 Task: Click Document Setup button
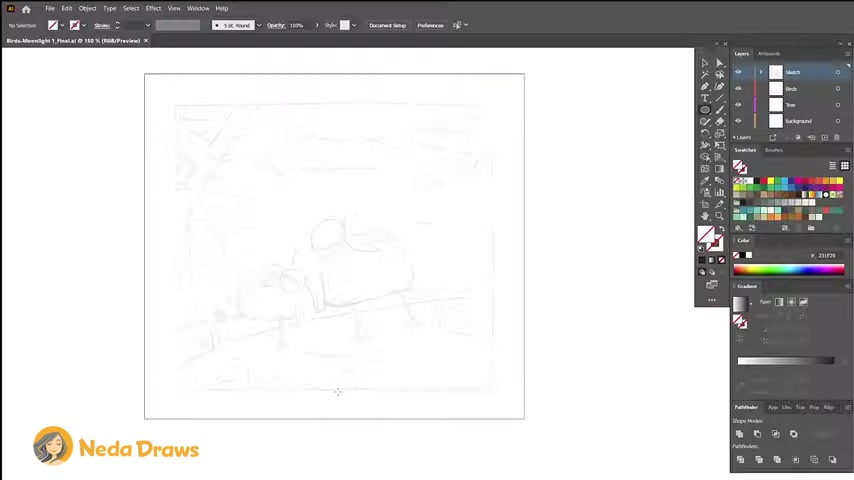(x=387, y=26)
